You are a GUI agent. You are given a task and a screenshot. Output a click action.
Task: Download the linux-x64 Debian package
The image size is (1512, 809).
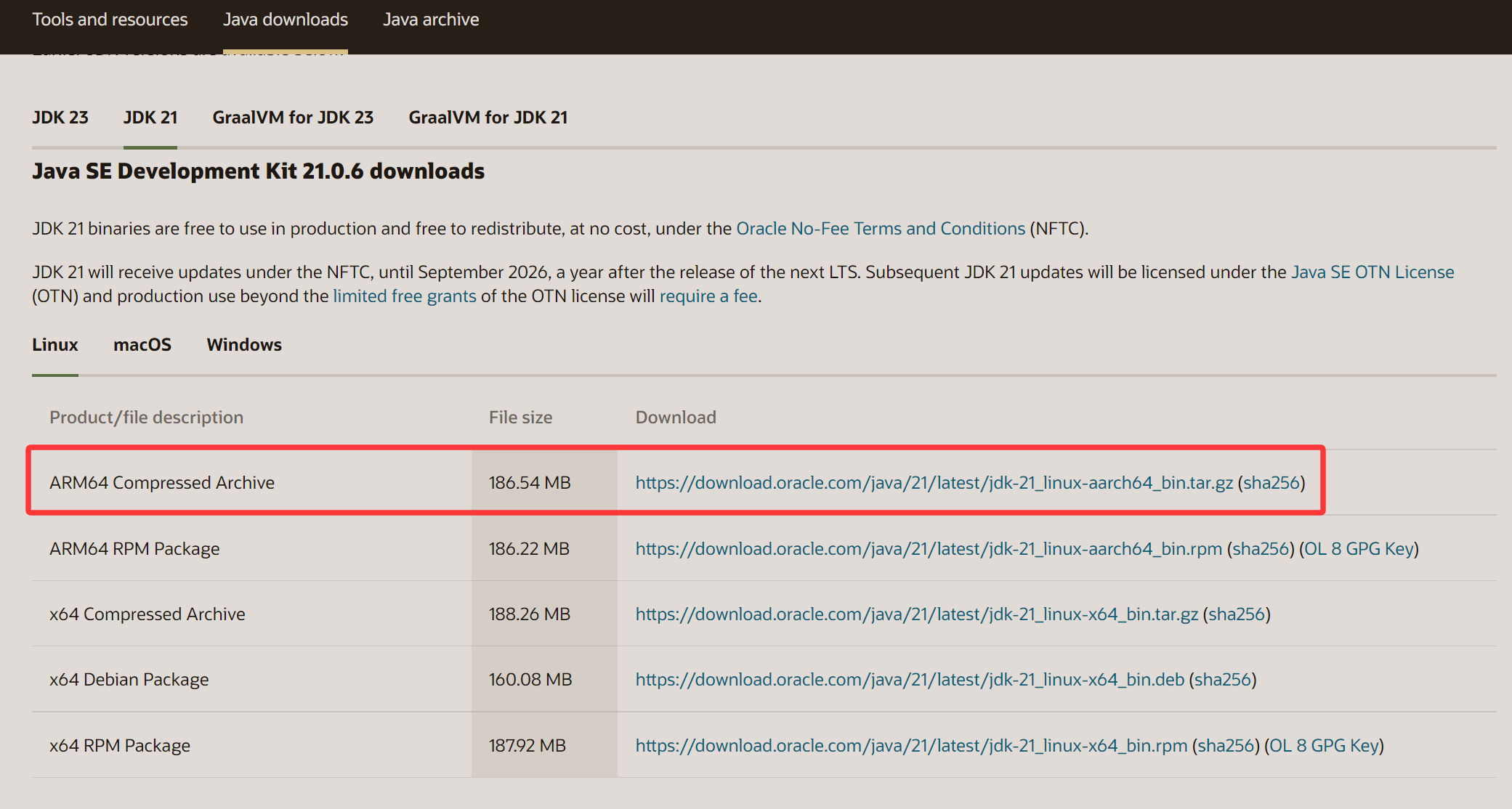[x=910, y=680]
